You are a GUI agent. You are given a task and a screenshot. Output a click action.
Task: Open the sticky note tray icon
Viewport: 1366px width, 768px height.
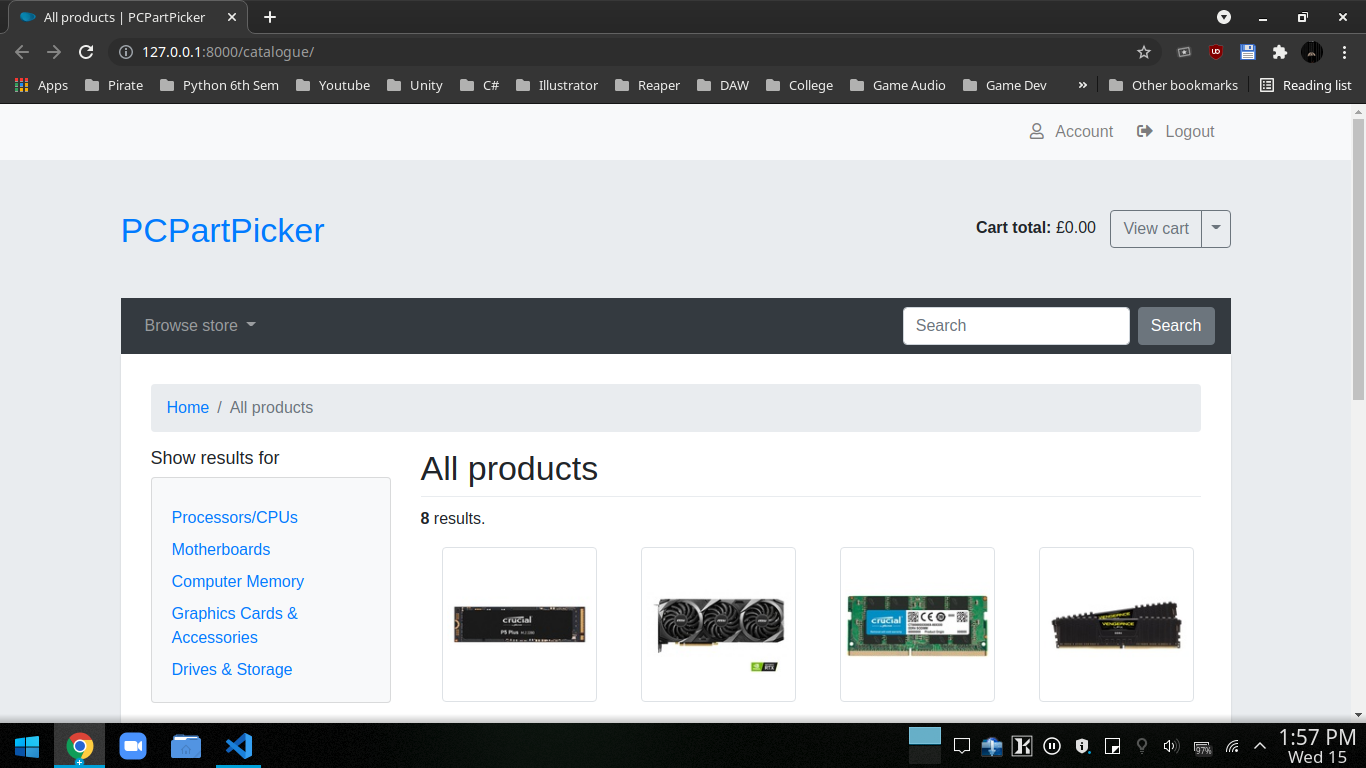click(1112, 746)
